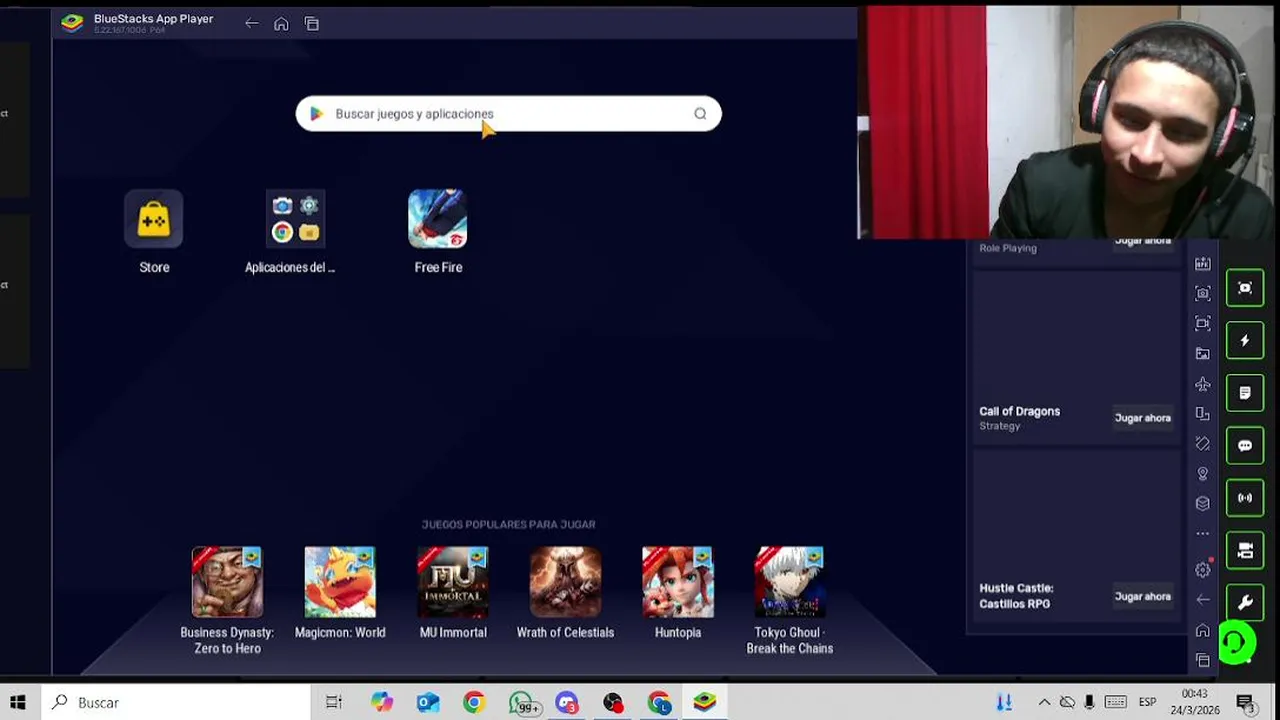This screenshot has width=1280, height=720.
Task: Click the green lightning bolt overlay button
Action: click(x=1245, y=341)
